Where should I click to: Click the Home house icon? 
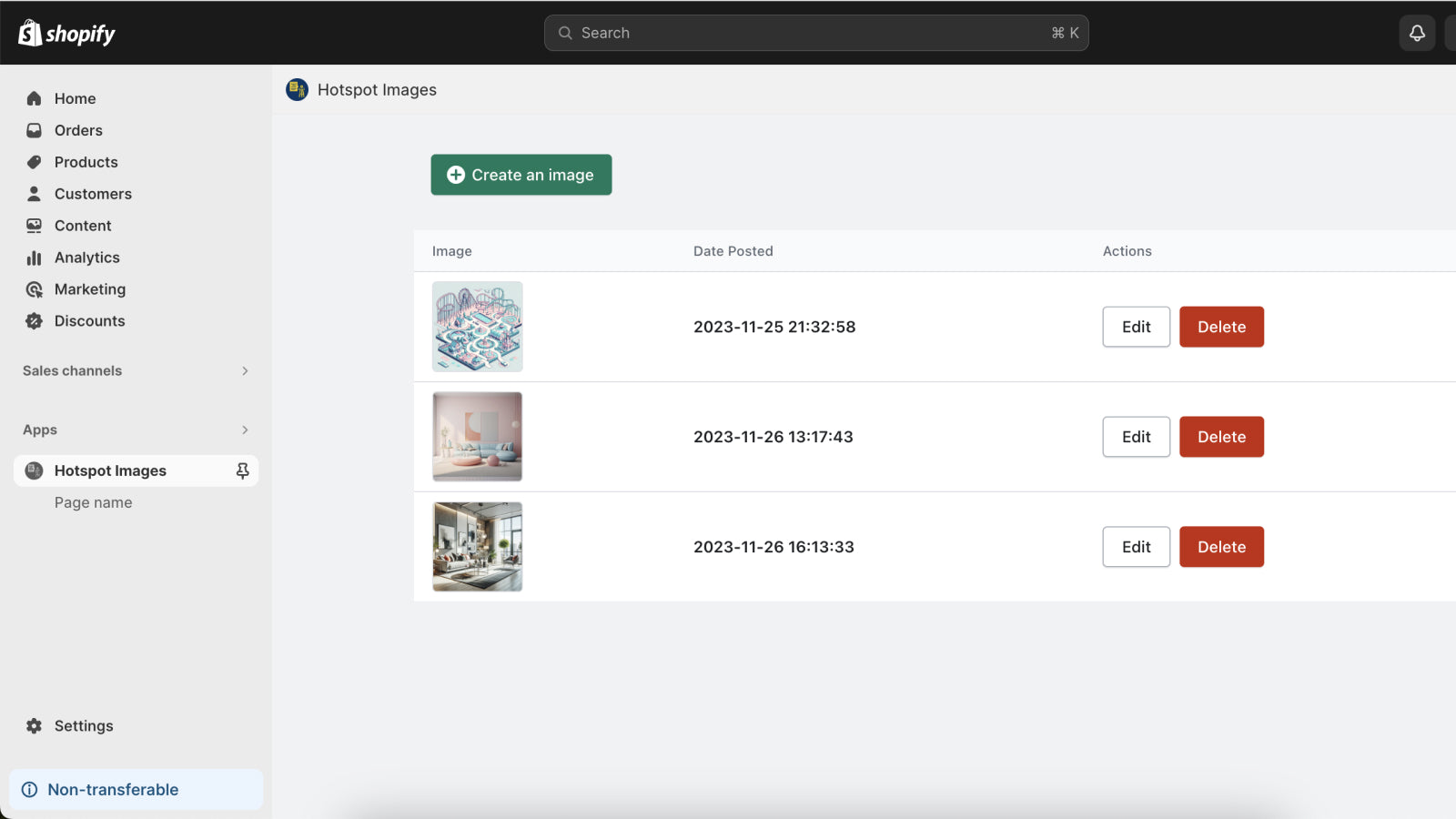[x=34, y=98]
